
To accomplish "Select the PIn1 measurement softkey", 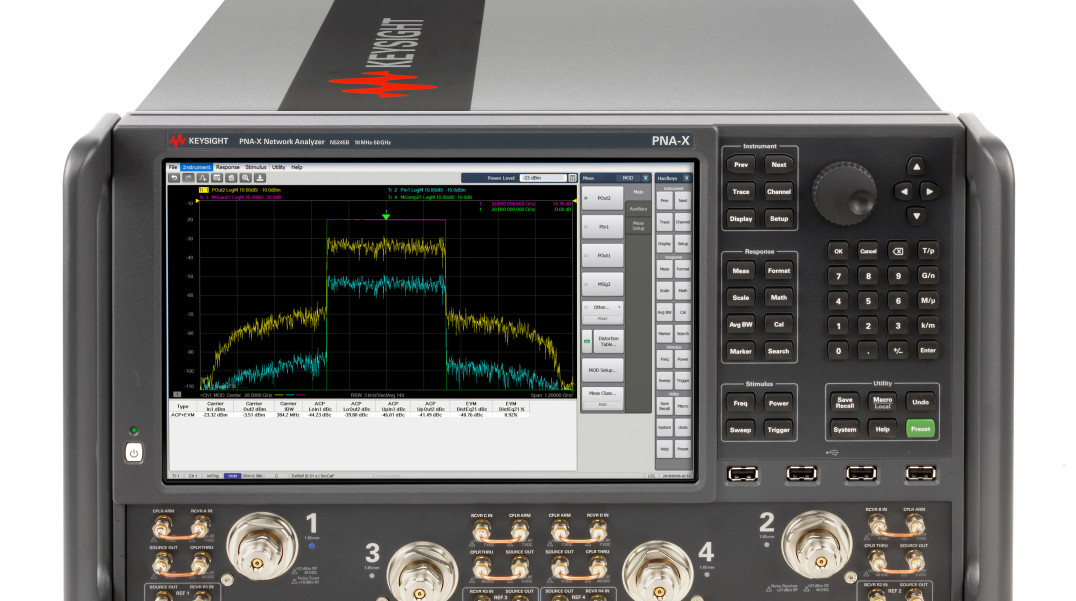I will (603, 226).
